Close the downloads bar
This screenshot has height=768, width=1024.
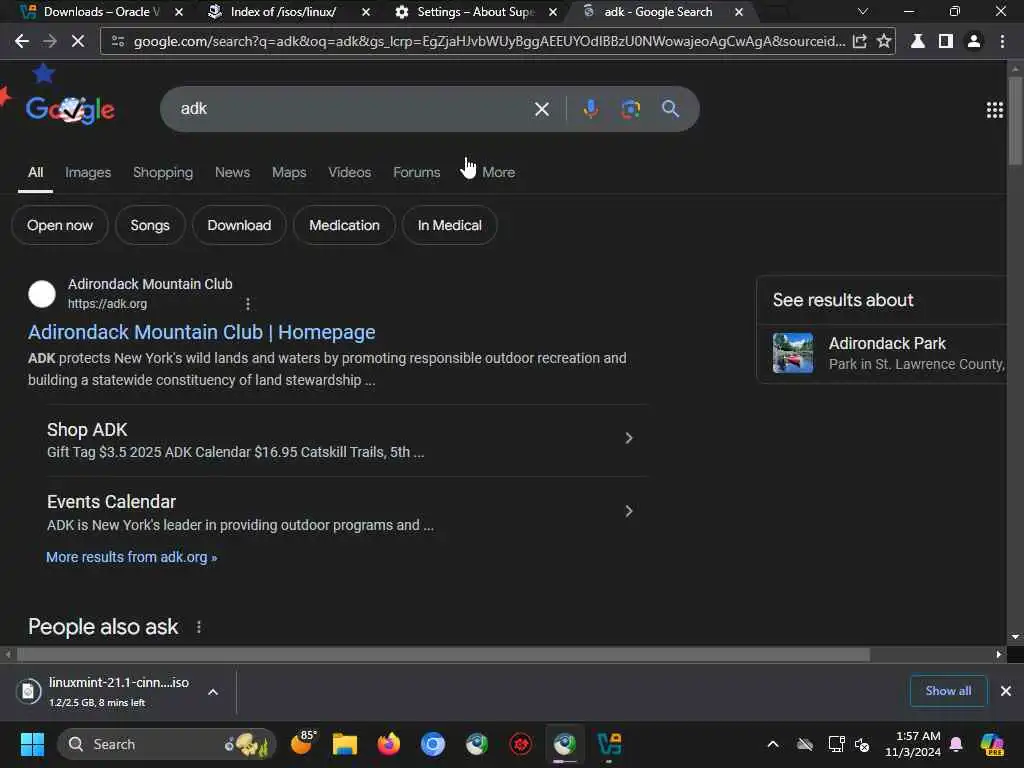[x=1006, y=691]
